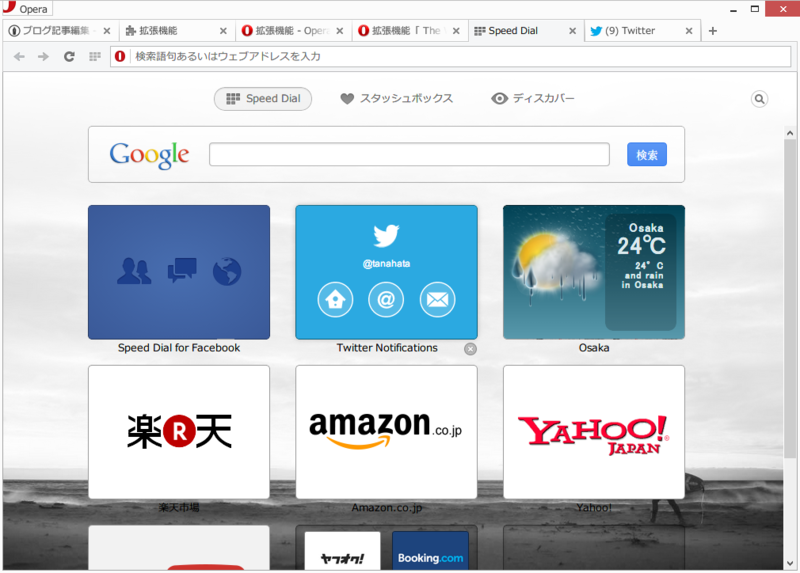Click the Twitter bird logo in the tile
This screenshot has width=800, height=573.
386,235
